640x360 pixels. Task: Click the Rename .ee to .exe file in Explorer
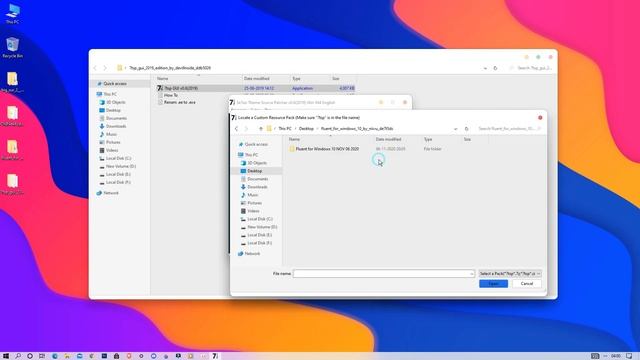tap(180, 102)
